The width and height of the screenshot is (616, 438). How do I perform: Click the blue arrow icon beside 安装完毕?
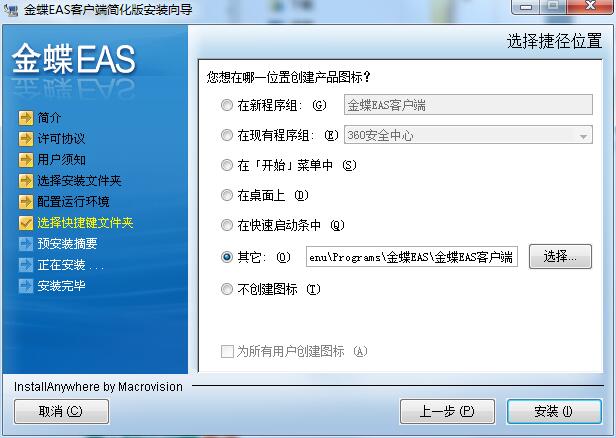tap(26, 286)
